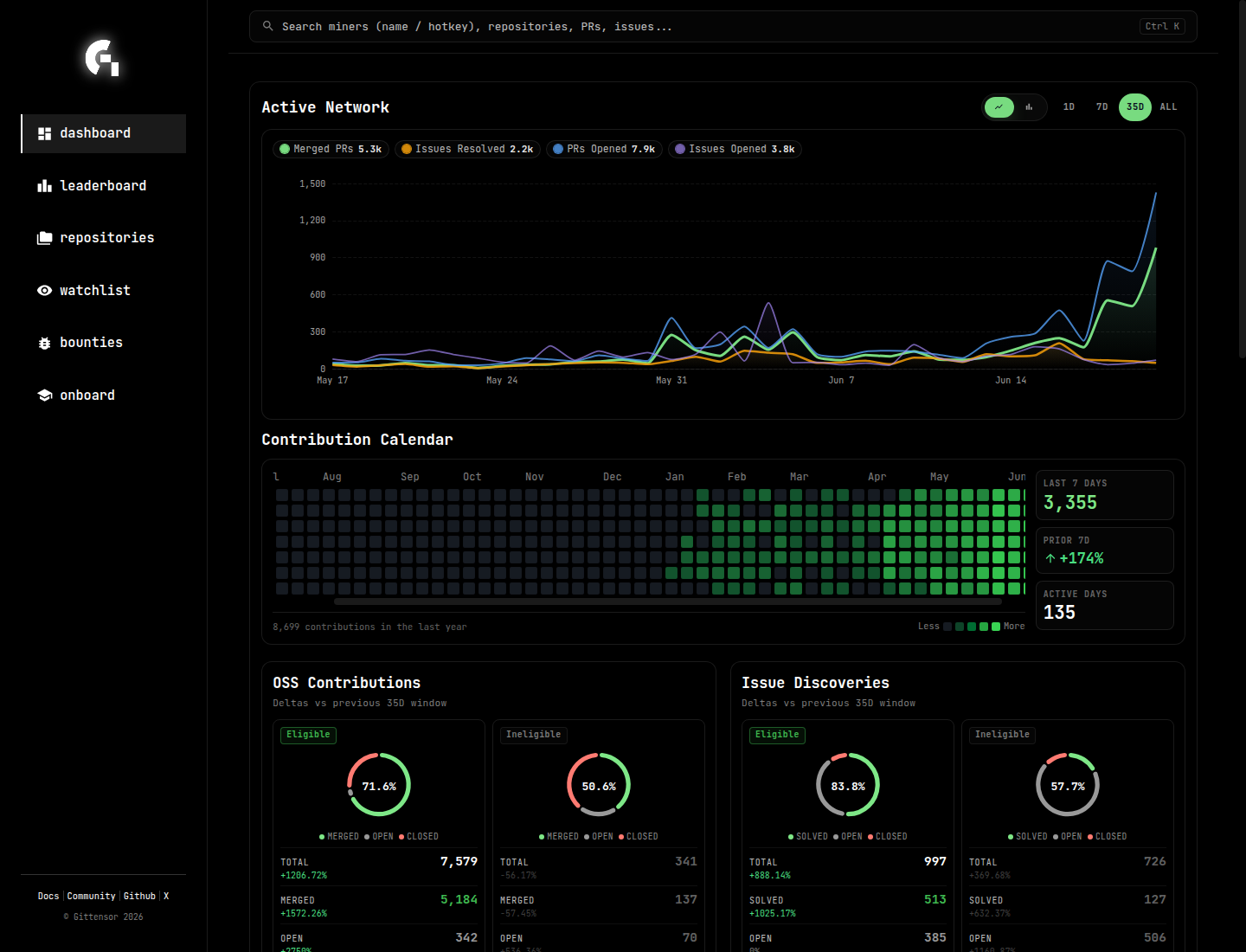Click the repositories folder icon
The width and height of the screenshot is (1246, 952).
pos(45,238)
